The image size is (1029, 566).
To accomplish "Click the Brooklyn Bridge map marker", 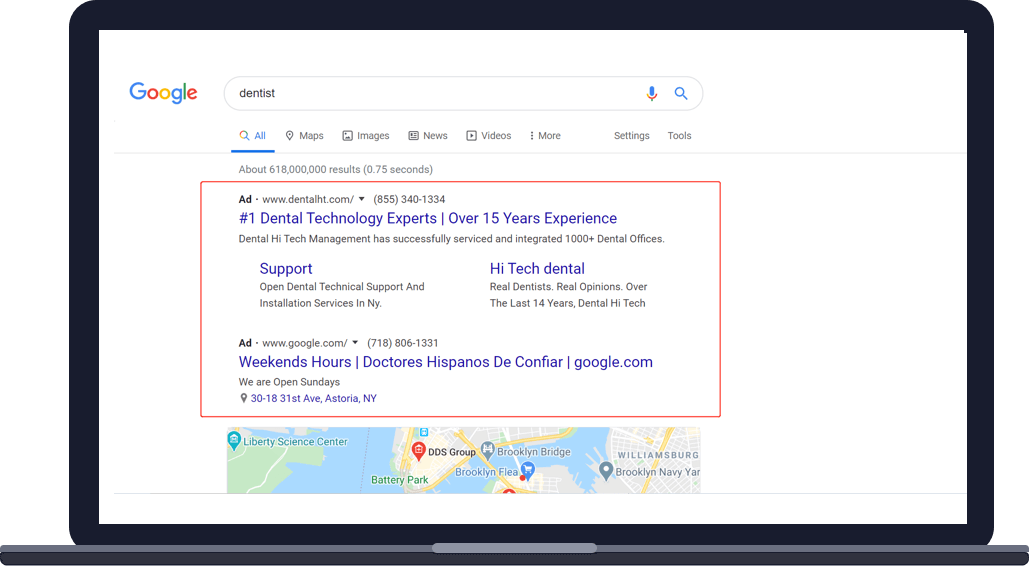I will click(487, 451).
